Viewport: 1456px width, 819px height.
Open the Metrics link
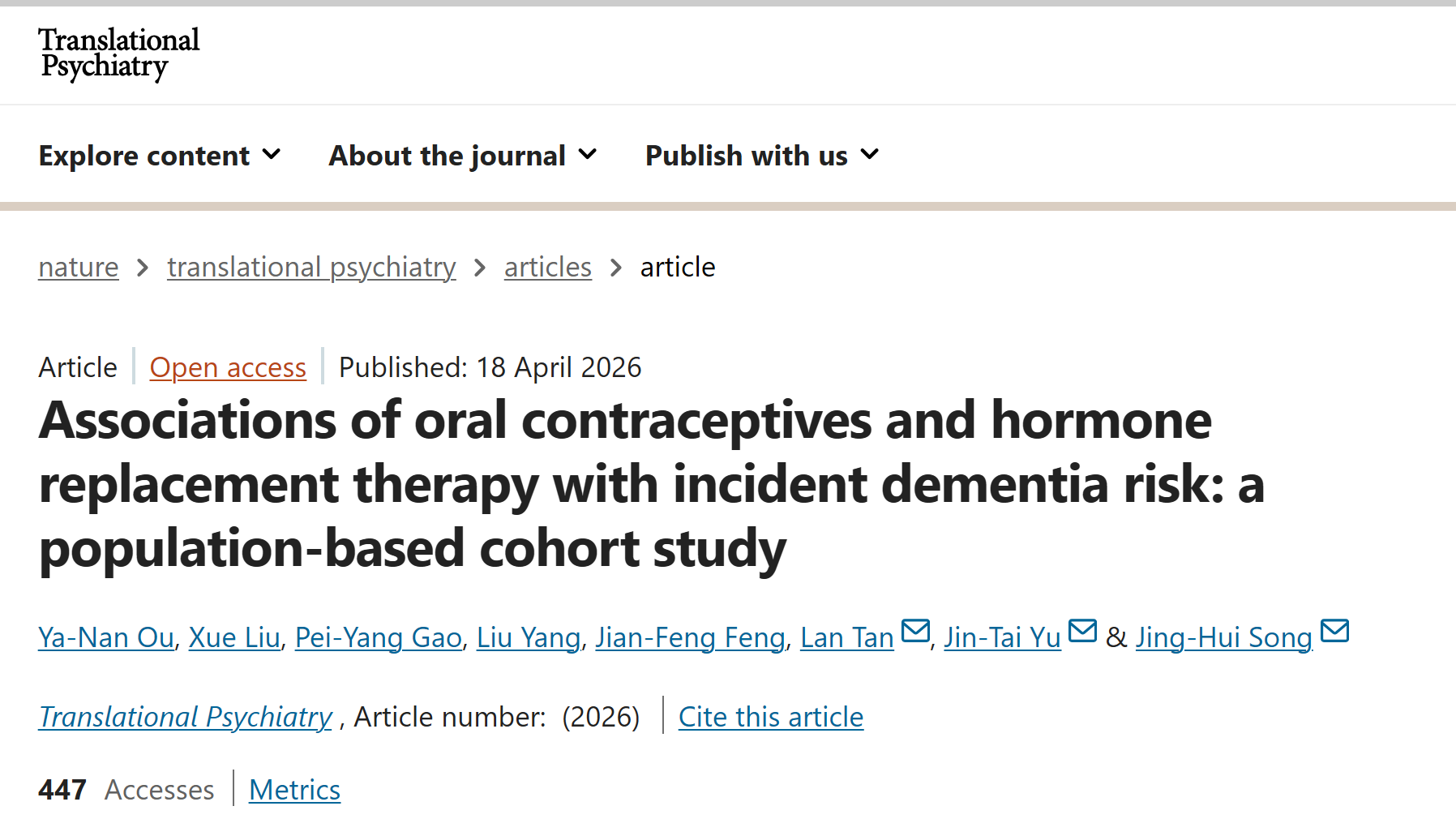(294, 790)
